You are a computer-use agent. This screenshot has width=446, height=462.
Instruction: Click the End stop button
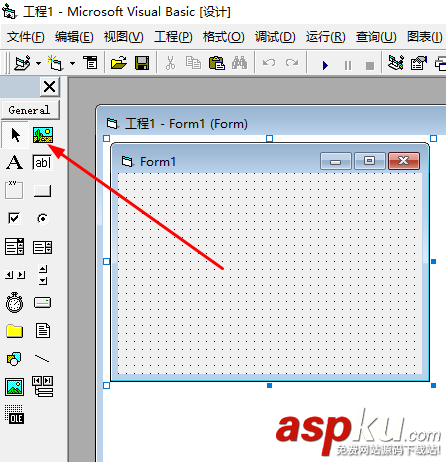370,66
